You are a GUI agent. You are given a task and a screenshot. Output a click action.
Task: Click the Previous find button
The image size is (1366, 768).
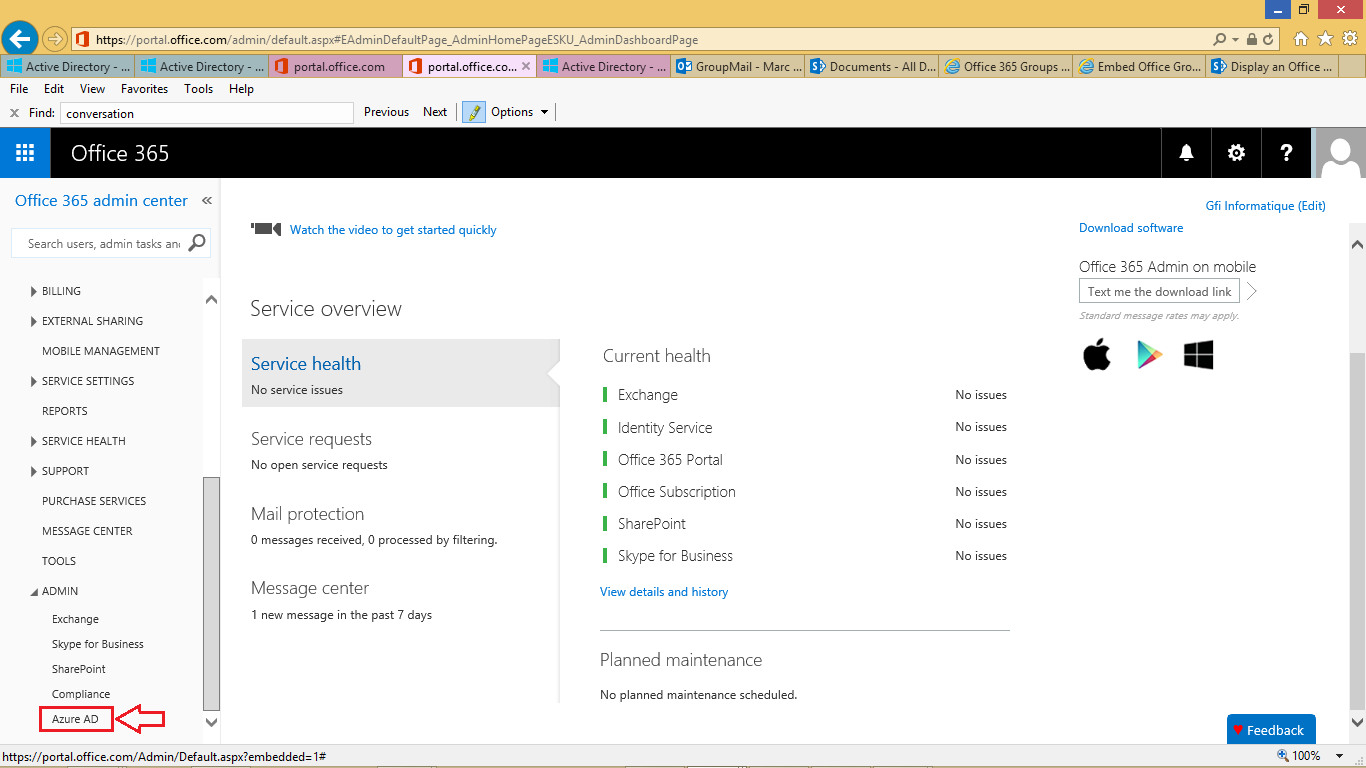click(x=386, y=112)
